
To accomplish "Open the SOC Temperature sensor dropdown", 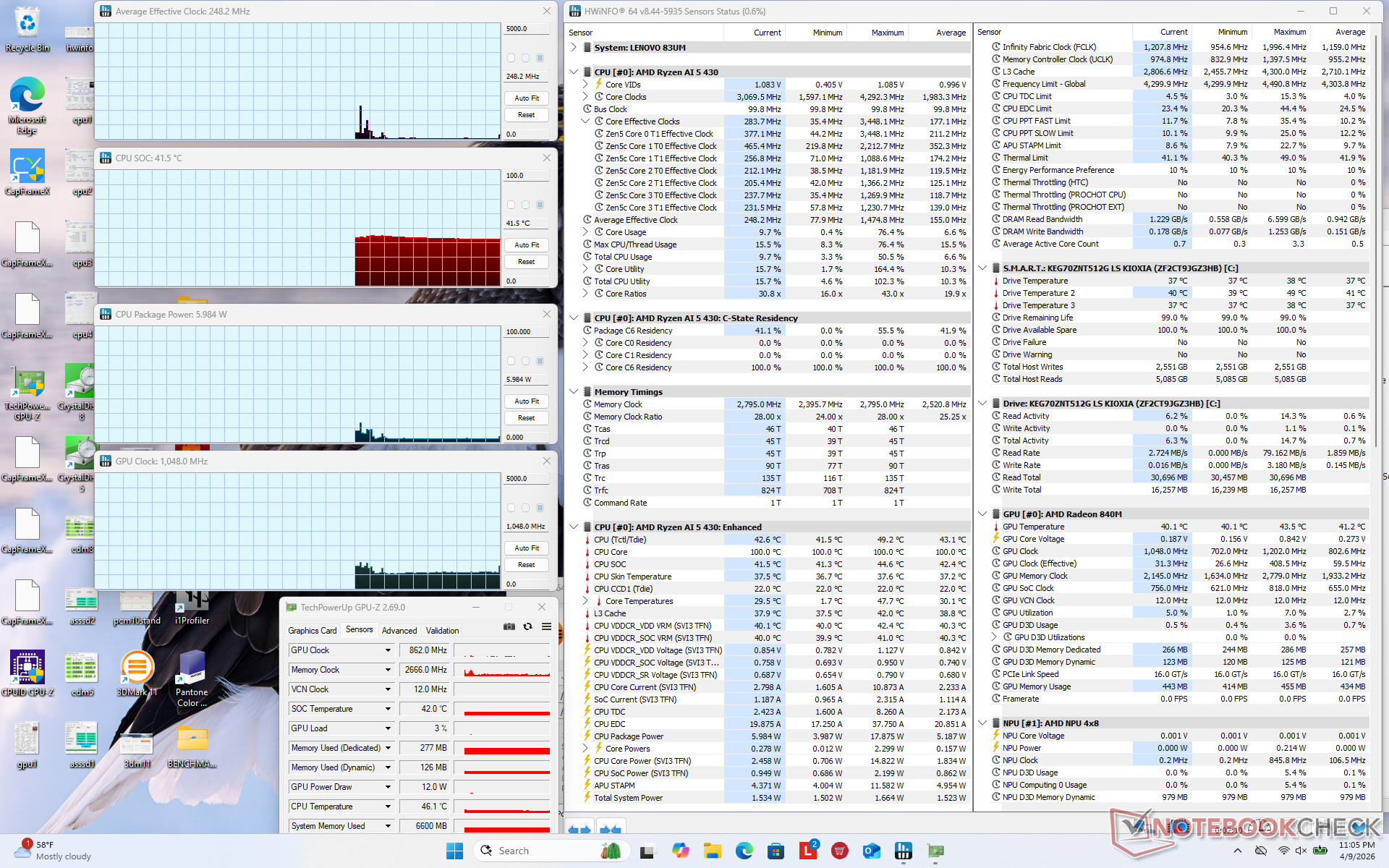I will 388,709.
